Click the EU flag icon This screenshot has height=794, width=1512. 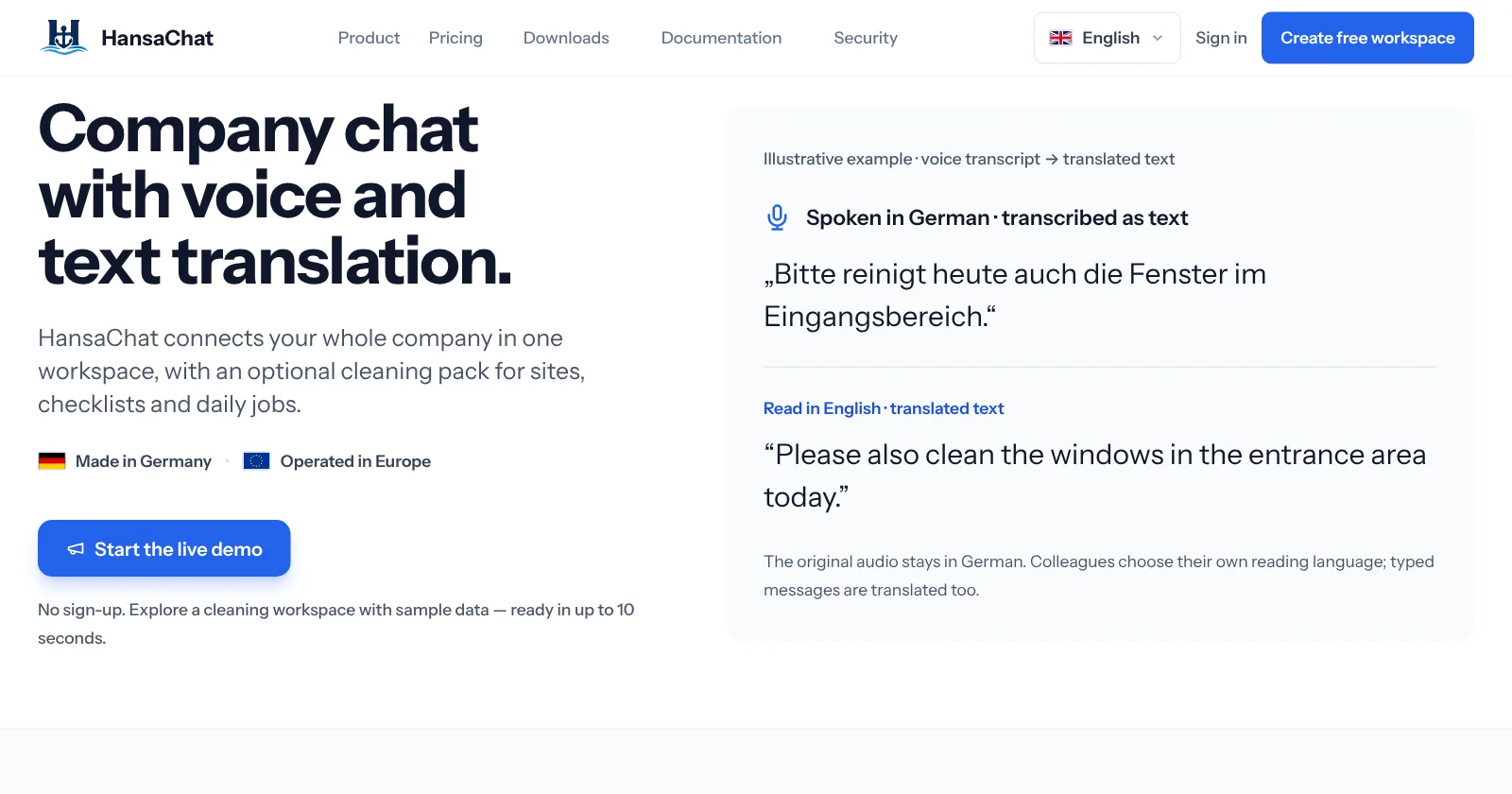tap(256, 461)
